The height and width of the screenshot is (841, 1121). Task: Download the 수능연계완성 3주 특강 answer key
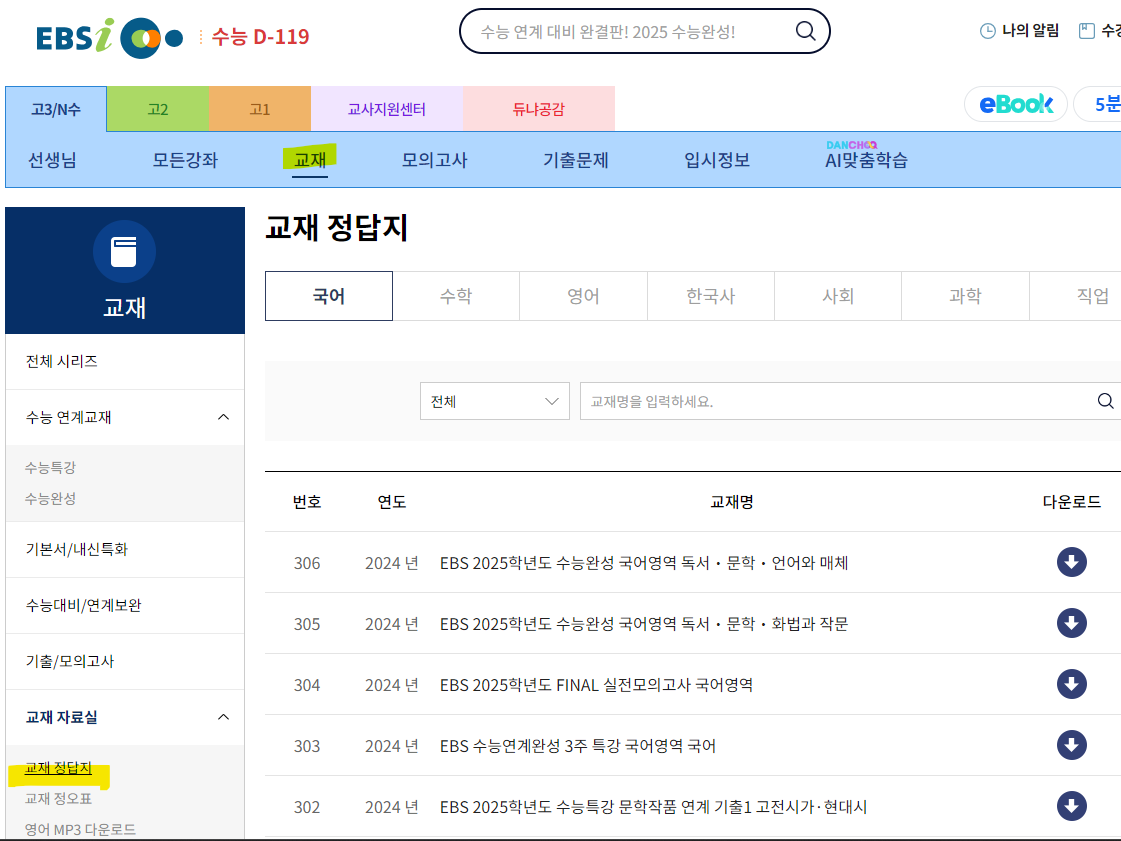(1071, 745)
